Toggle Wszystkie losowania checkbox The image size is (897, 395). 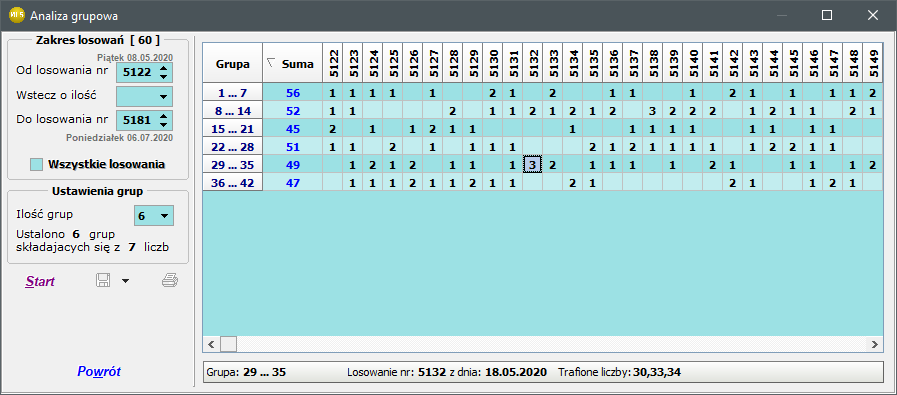(x=36, y=165)
